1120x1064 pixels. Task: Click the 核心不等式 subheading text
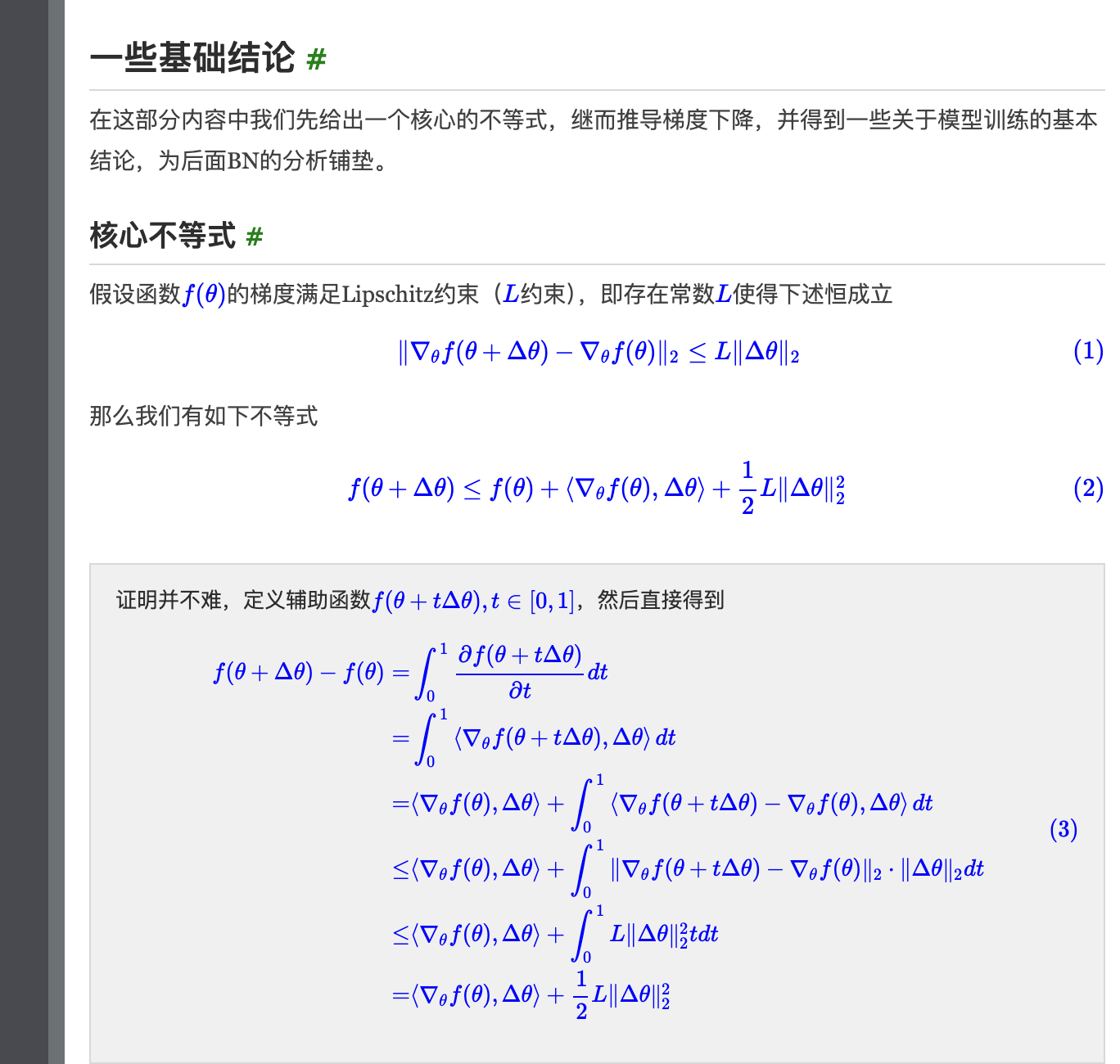(162, 236)
